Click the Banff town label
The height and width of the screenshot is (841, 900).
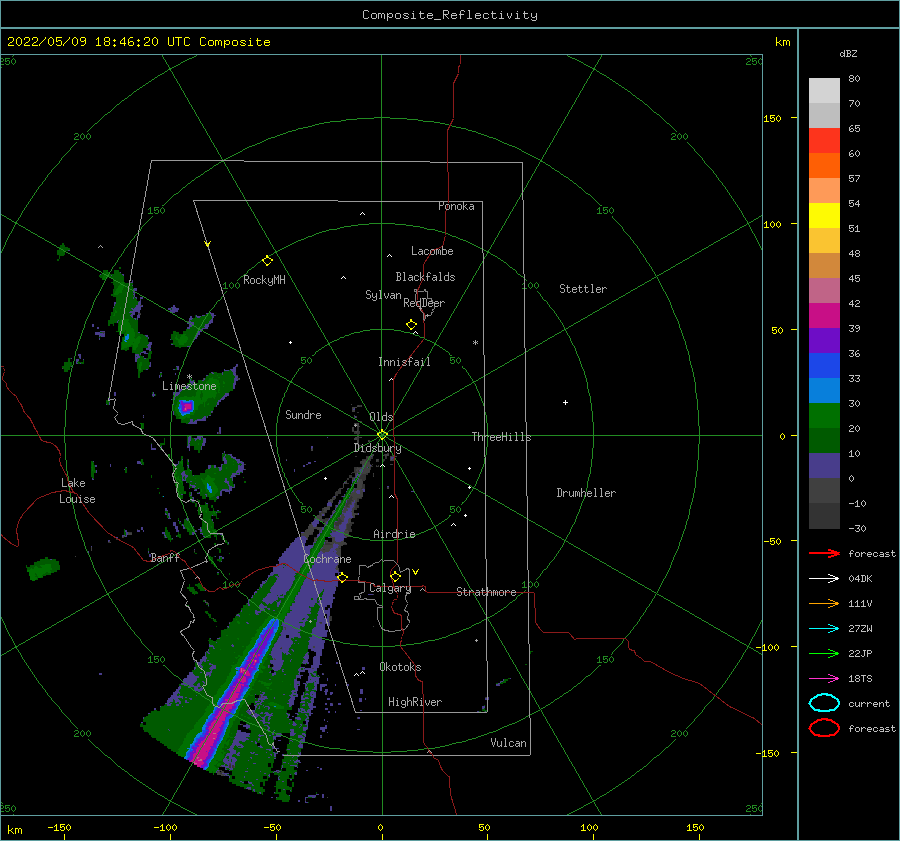click(165, 557)
